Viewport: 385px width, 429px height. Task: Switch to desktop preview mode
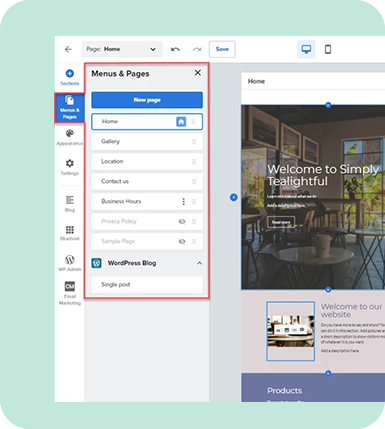pos(306,49)
